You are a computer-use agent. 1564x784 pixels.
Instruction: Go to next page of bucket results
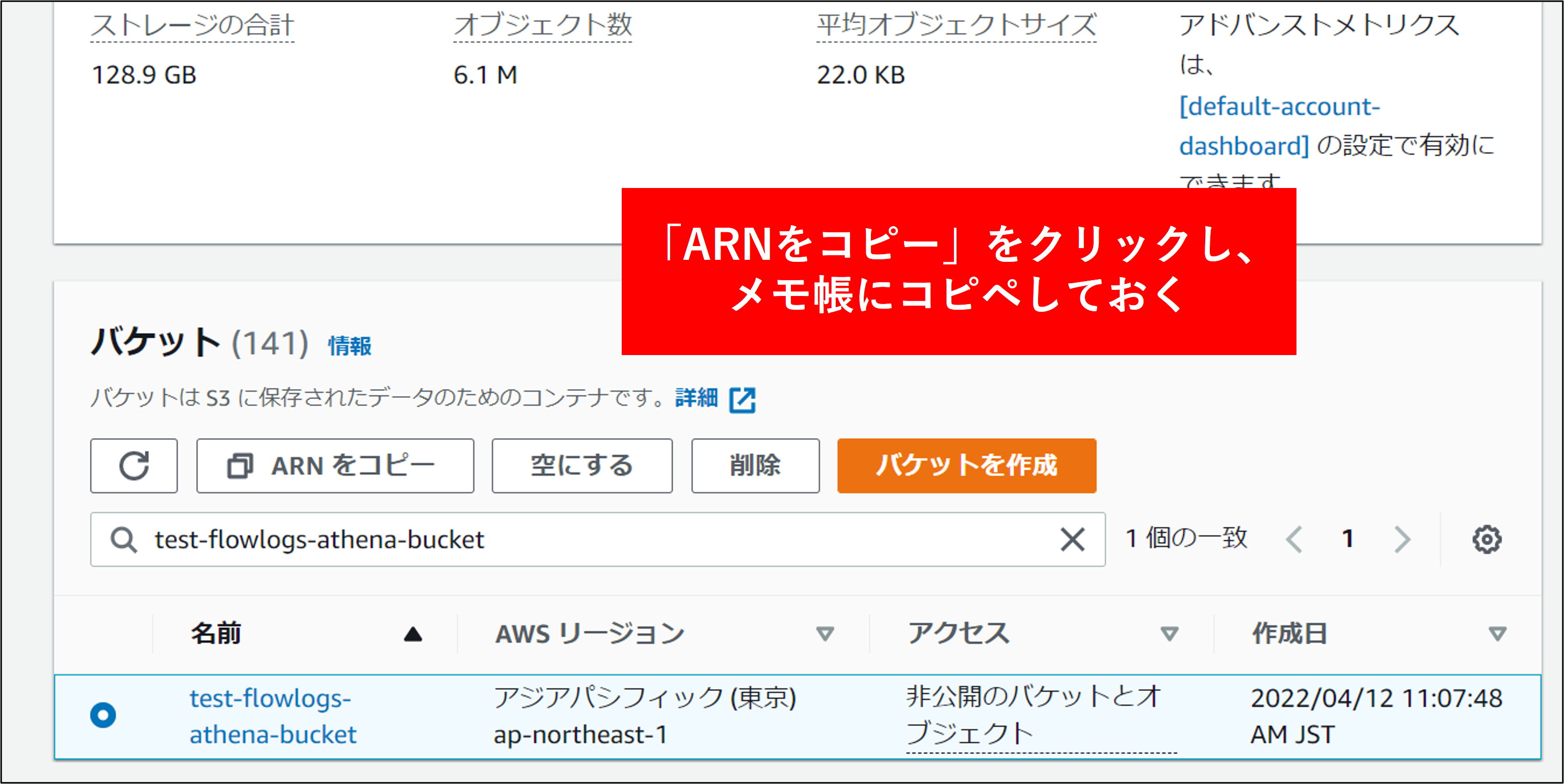click(x=1402, y=539)
